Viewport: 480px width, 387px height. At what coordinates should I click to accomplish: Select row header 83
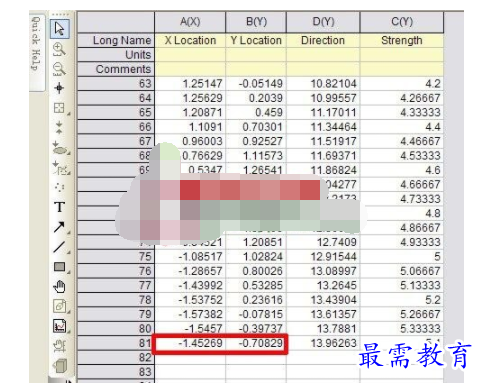pyautogui.click(x=116, y=372)
